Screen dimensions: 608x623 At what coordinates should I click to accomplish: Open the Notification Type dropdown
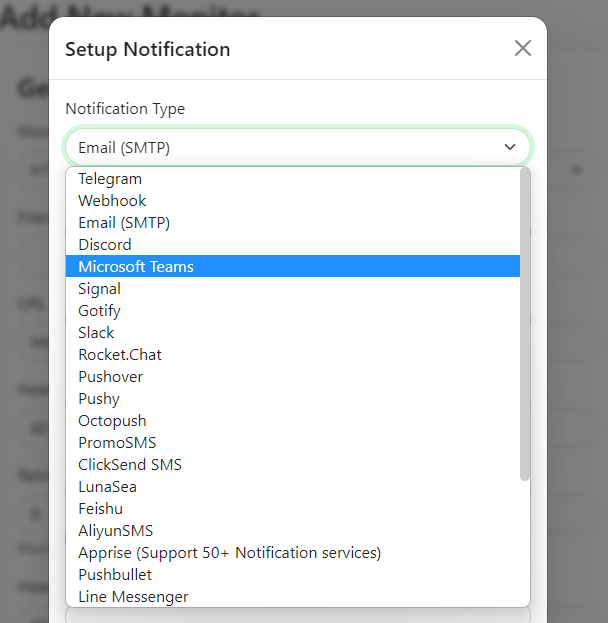[297, 147]
